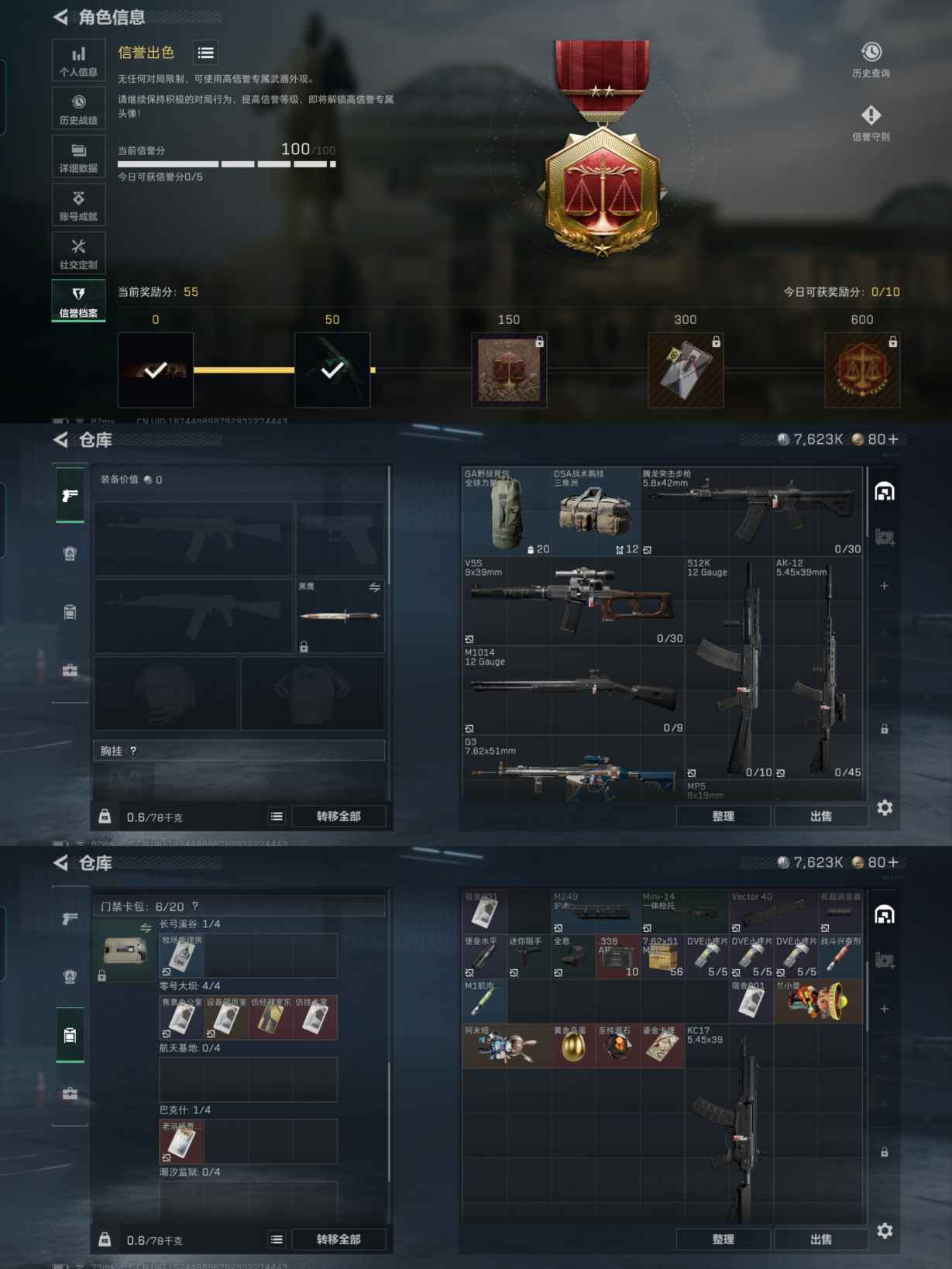Expand 门禁卡包 help question mark

coord(195,906)
